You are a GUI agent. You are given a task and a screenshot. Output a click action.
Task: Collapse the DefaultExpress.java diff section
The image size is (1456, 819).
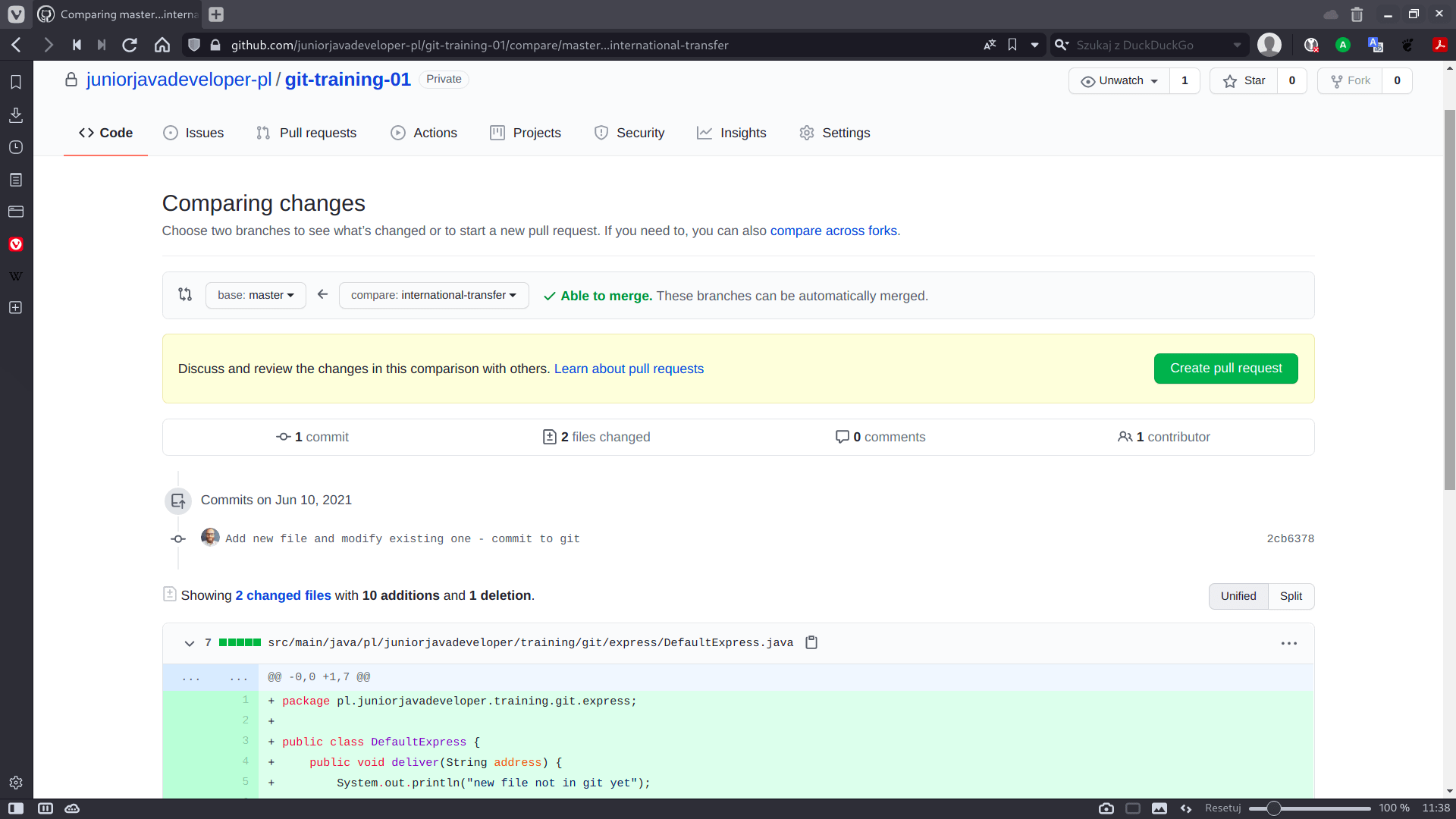pyautogui.click(x=189, y=643)
